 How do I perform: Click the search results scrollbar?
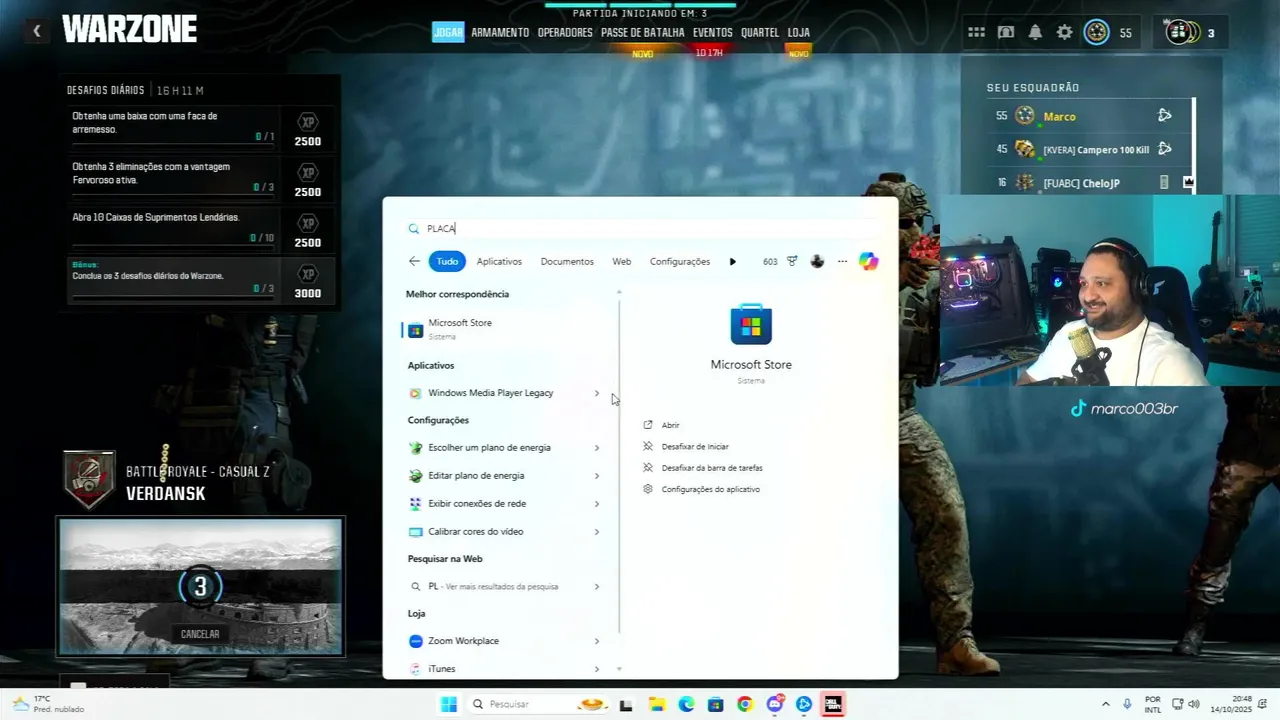tap(619, 465)
